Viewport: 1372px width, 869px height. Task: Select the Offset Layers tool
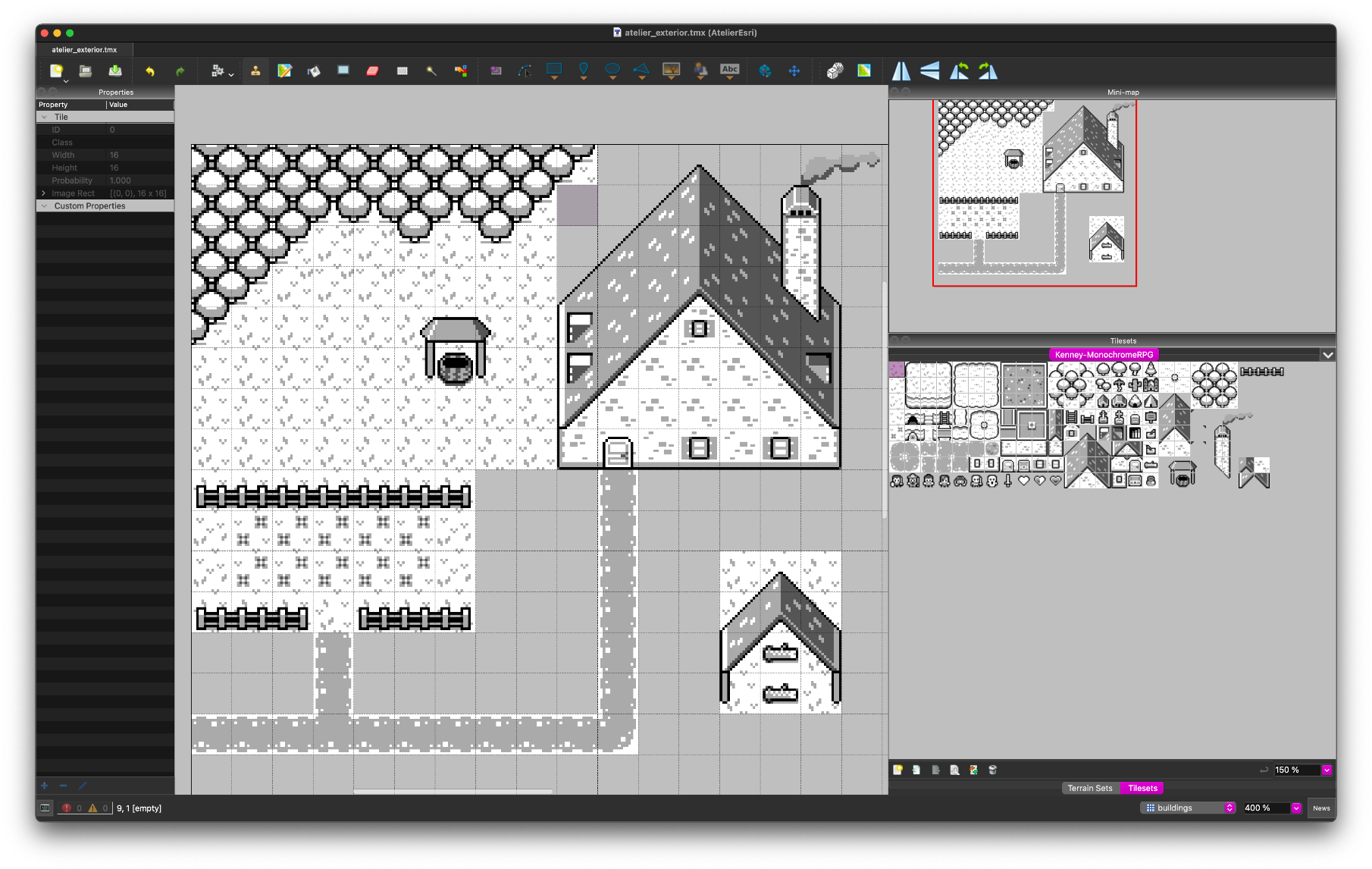point(765,71)
